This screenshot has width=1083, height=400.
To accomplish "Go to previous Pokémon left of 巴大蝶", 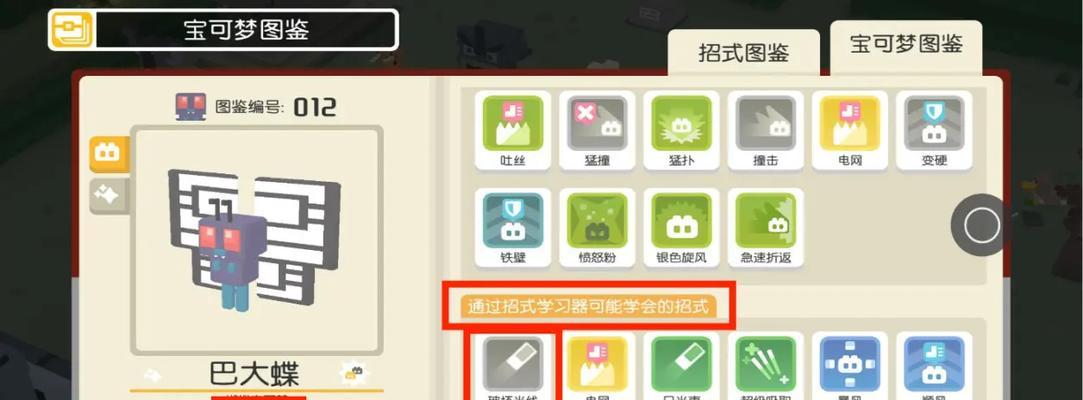I will pos(152,374).
